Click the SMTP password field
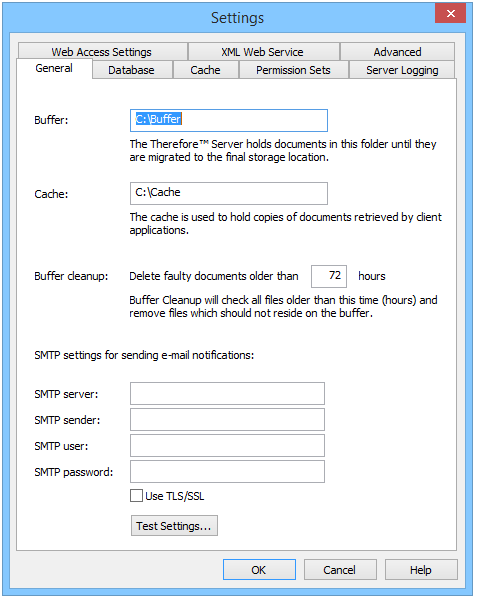Viewport: 477px width, 601px height. pyautogui.click(x=227, y=471)
